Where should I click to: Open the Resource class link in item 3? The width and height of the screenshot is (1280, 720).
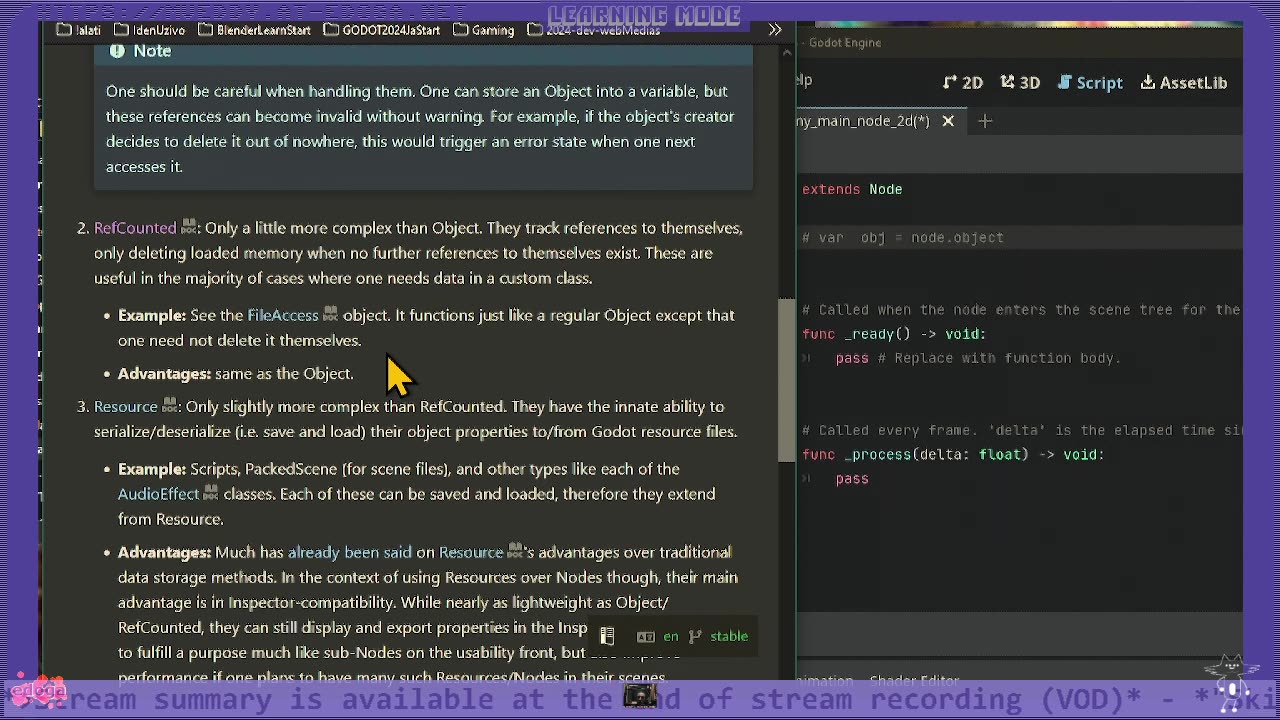[126, 406]
